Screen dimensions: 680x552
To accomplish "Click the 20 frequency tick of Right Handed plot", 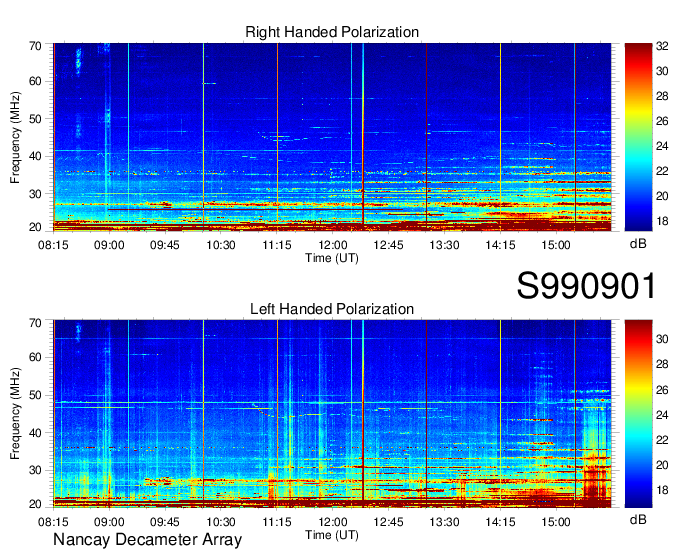I will (35, 227).
